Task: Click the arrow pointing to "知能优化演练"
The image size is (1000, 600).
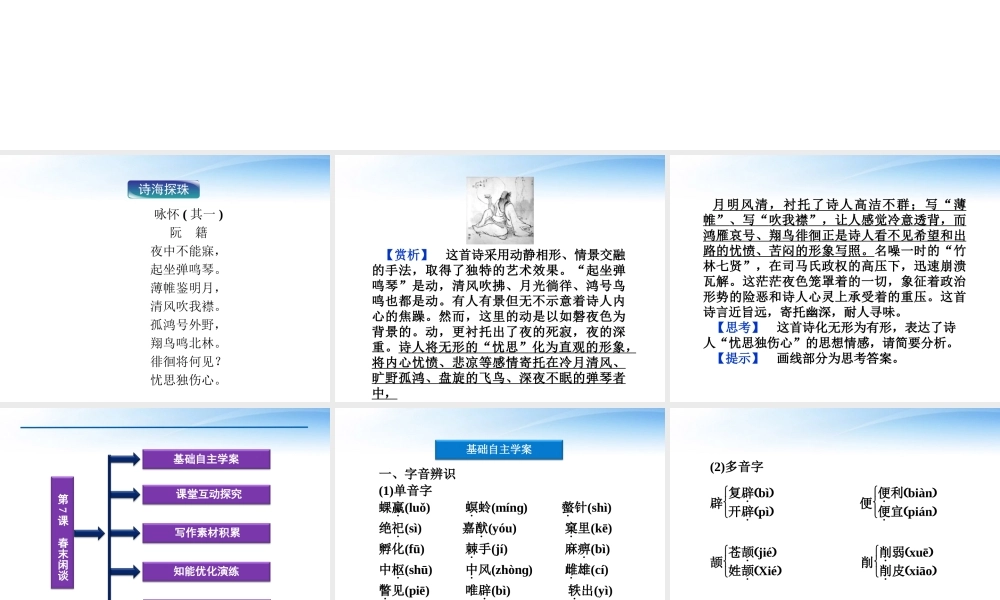Action: tap(125, 571)
